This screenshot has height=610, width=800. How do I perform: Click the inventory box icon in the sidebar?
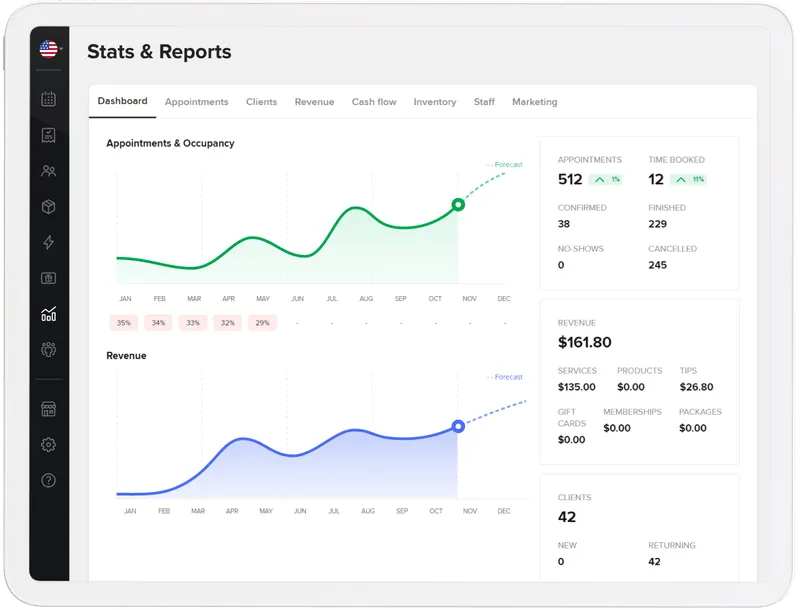(x=46, y=206)
